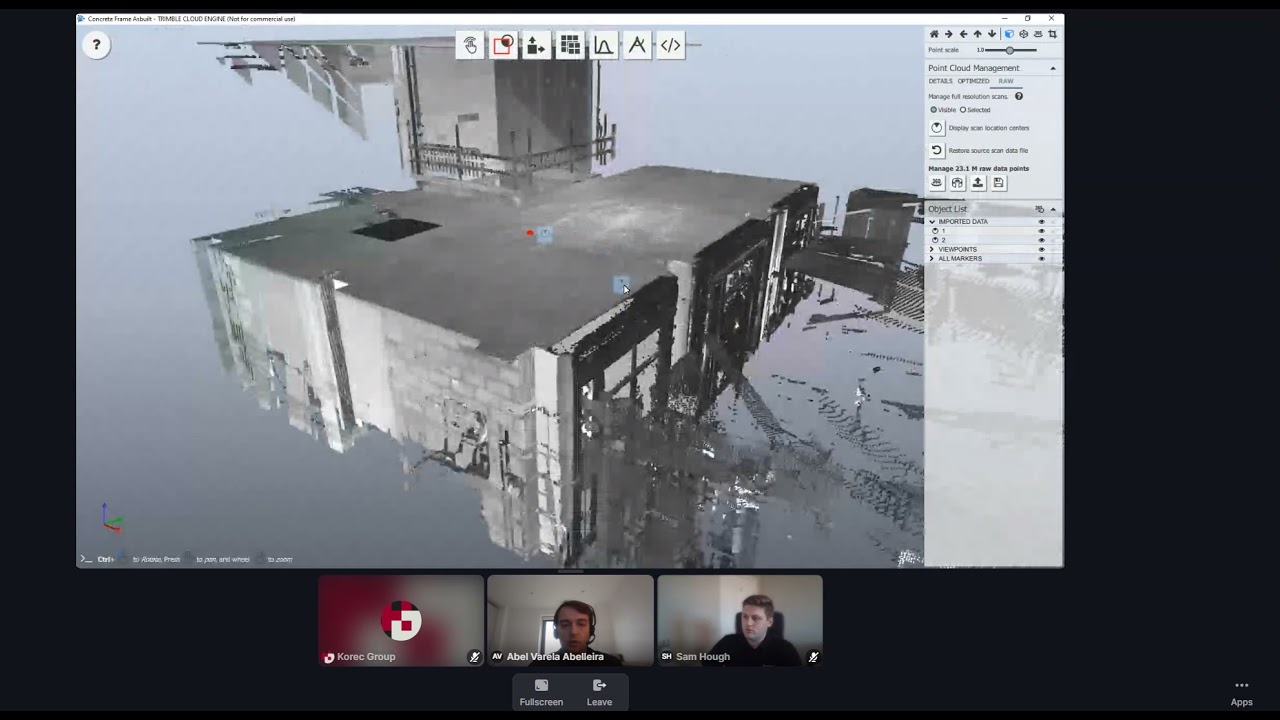The width and height of the screenshot is (1280, 720).
Task: Click the Point scale value 1.0
Action: point(981,50)
